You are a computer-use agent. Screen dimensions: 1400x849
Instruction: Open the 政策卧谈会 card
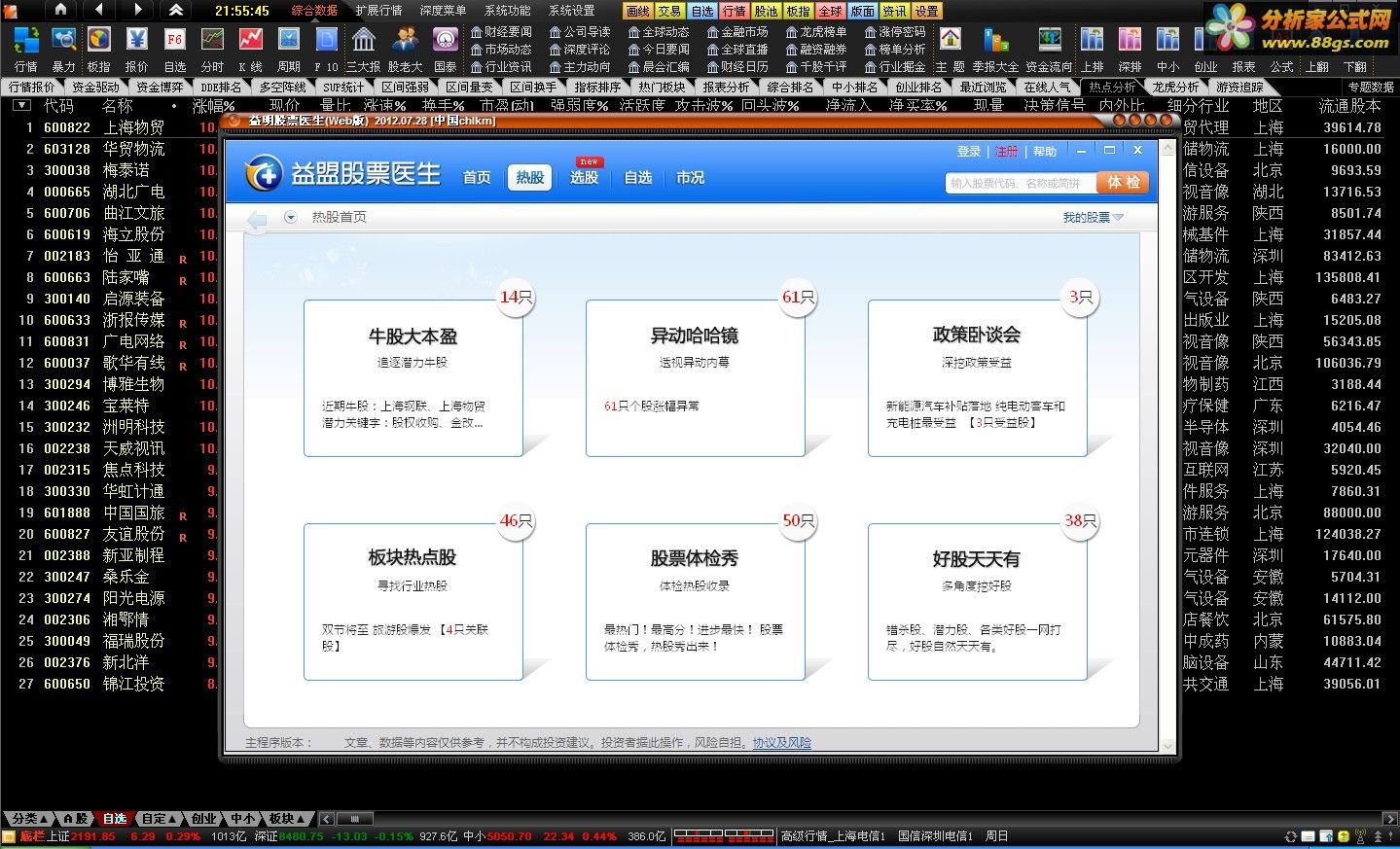978,378
